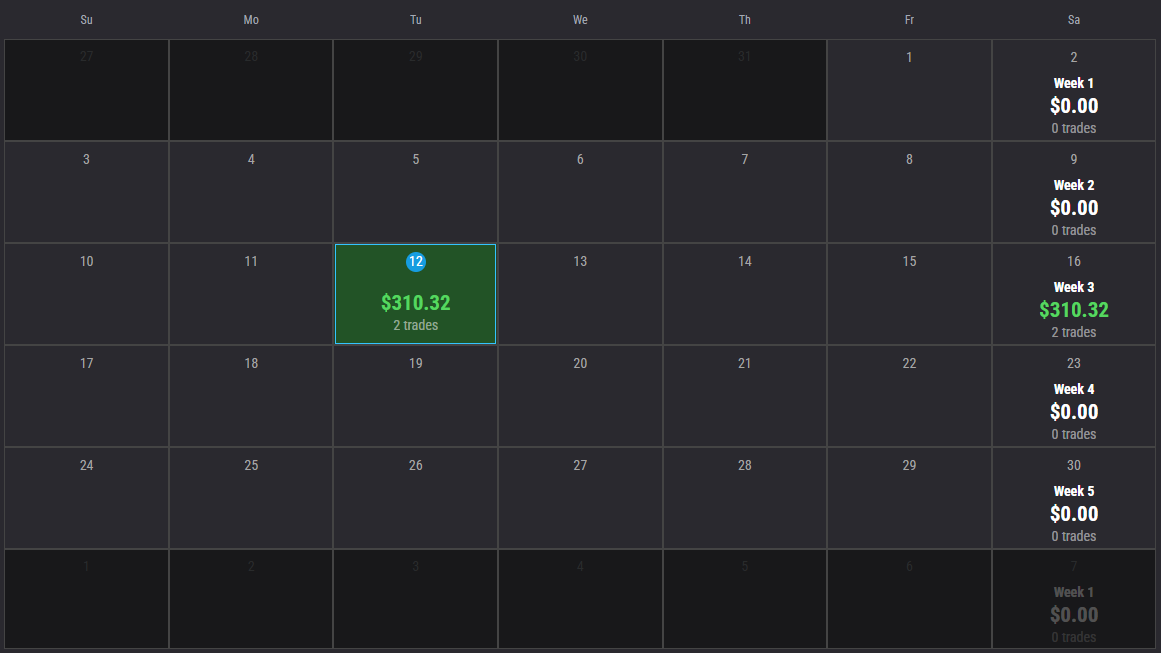Click the Week 2 $0.00 total
1161x653 pixels.
click(x=1073, y=207)
